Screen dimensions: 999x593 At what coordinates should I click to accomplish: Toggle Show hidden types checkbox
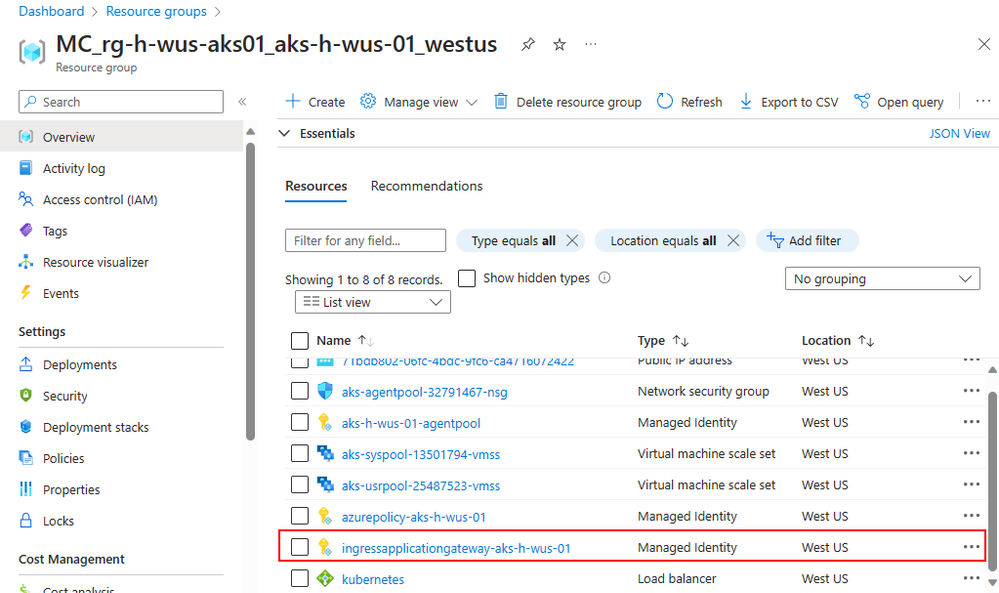click(x=467, y=278)
